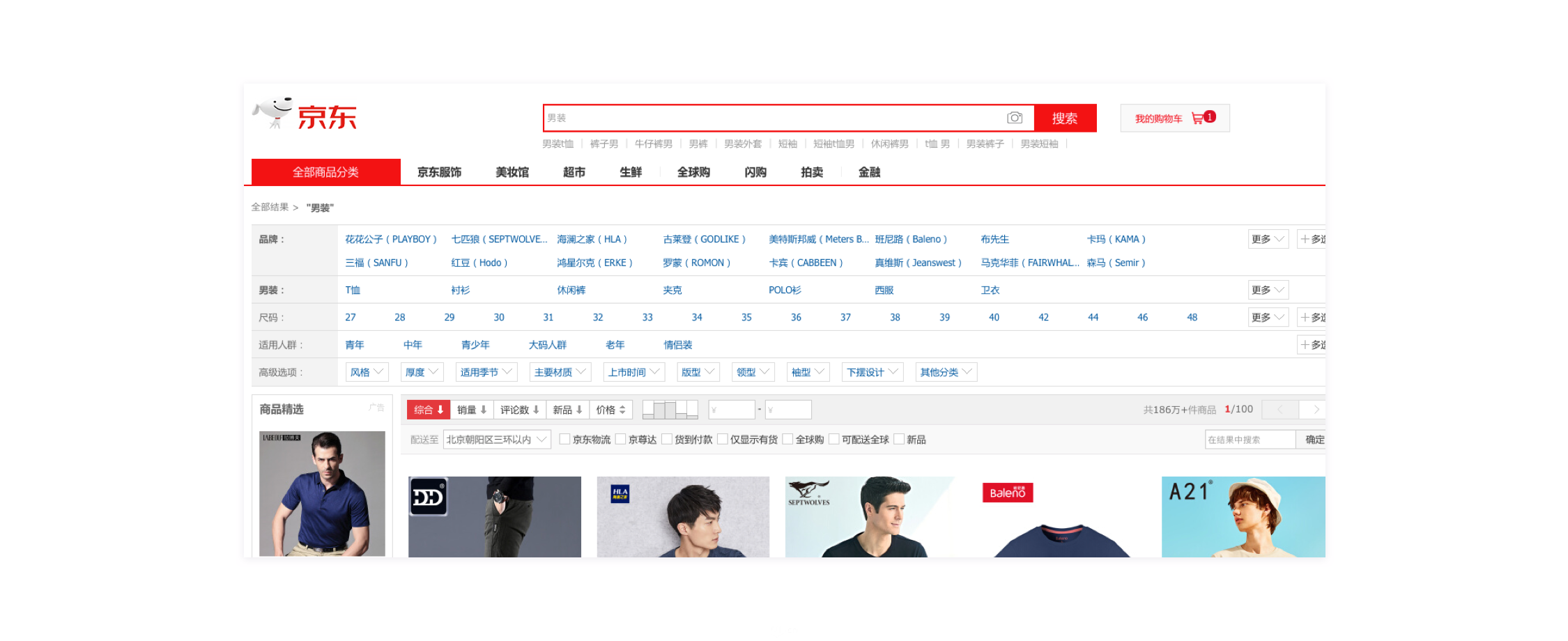The height and width of the screenshot is (641, 1568).
Task: Click the 全部结果 breadcrumb
Action: 270,207
